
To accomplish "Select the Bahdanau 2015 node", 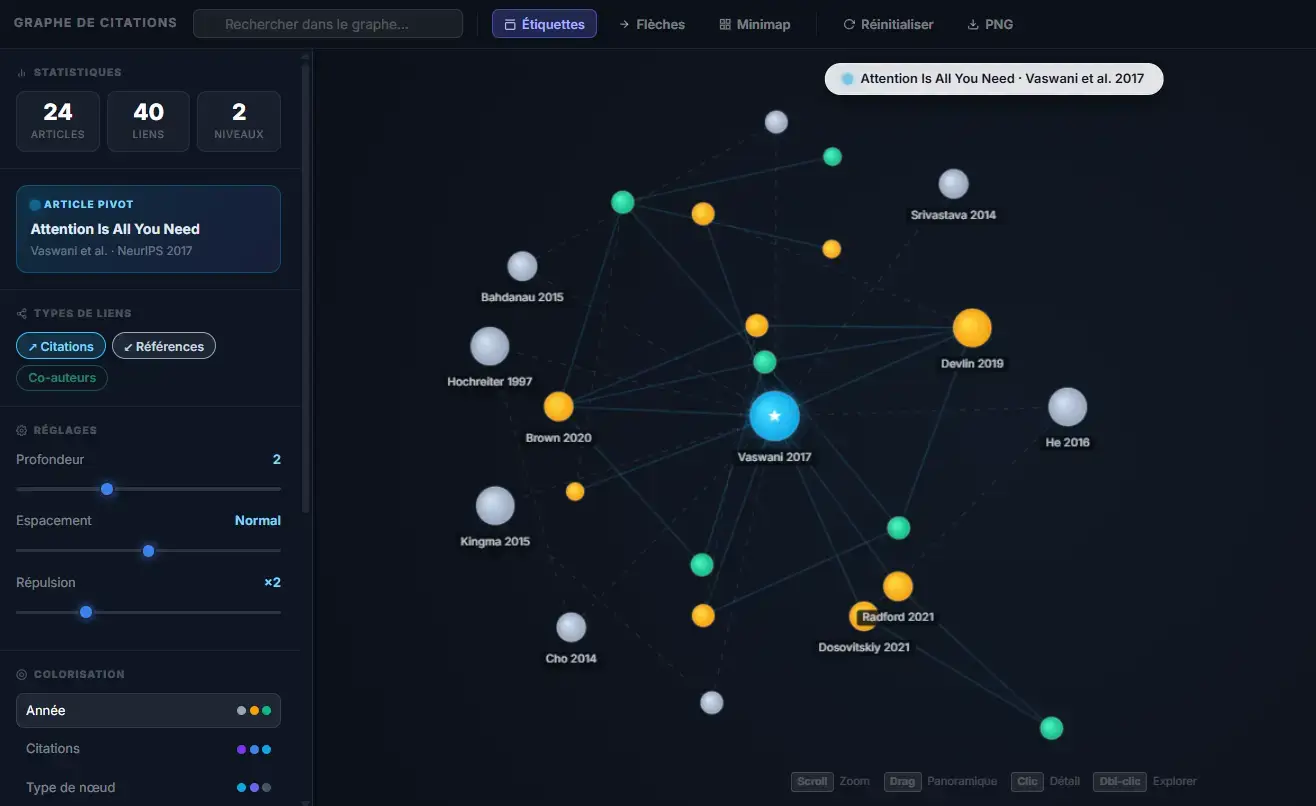I will [522, 266].
